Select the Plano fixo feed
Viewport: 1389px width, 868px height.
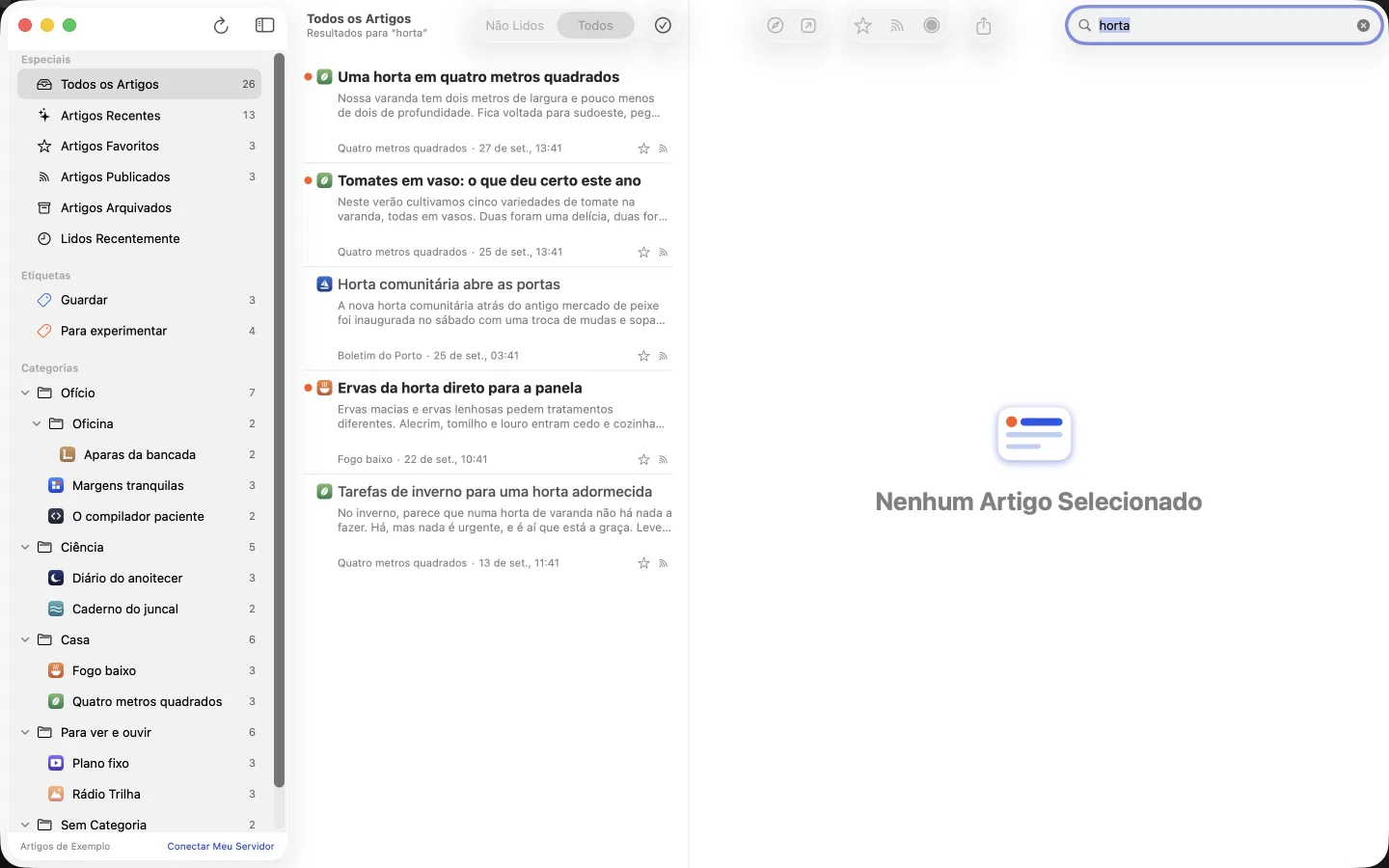tap(140, 764)
